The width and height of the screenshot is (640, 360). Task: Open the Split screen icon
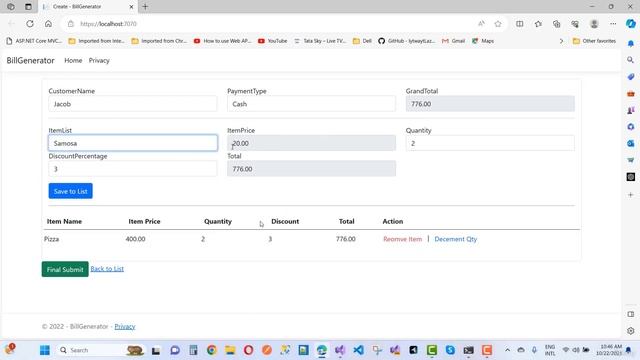(520, 24)
